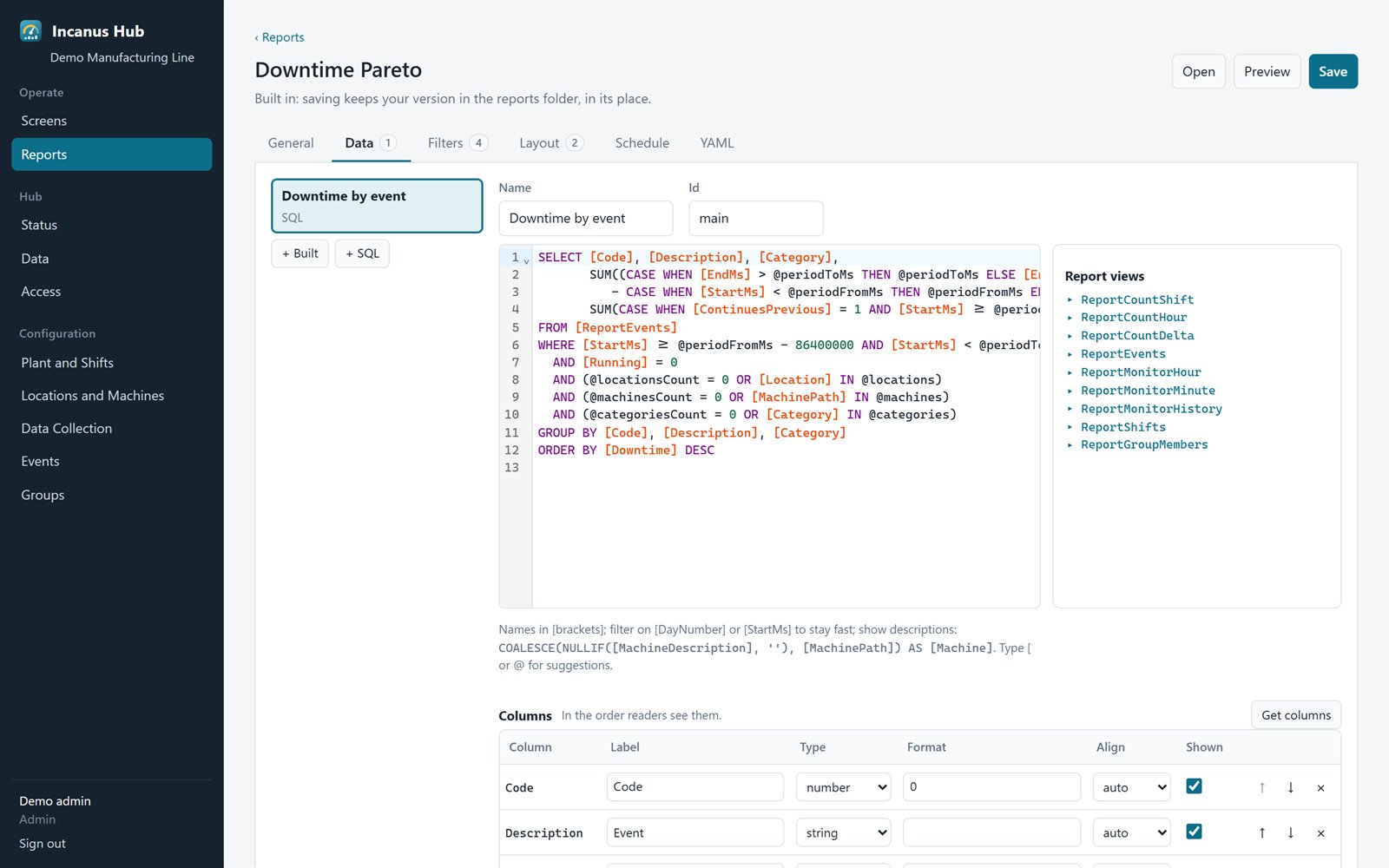Expand the ReportCountDelta view
1389x868 pixels.
(1136, 336)
